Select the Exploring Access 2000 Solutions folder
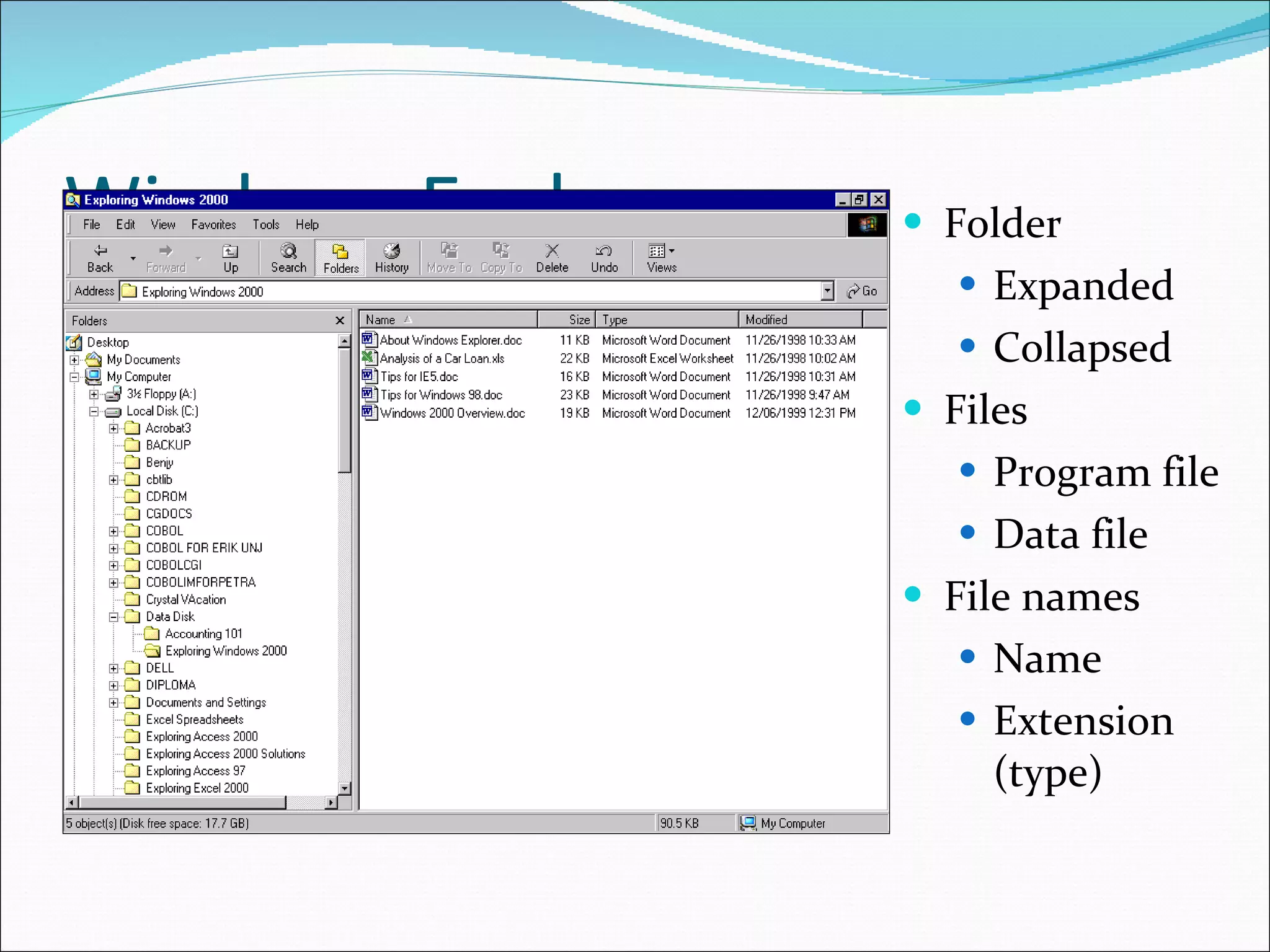 pos(215,754)
